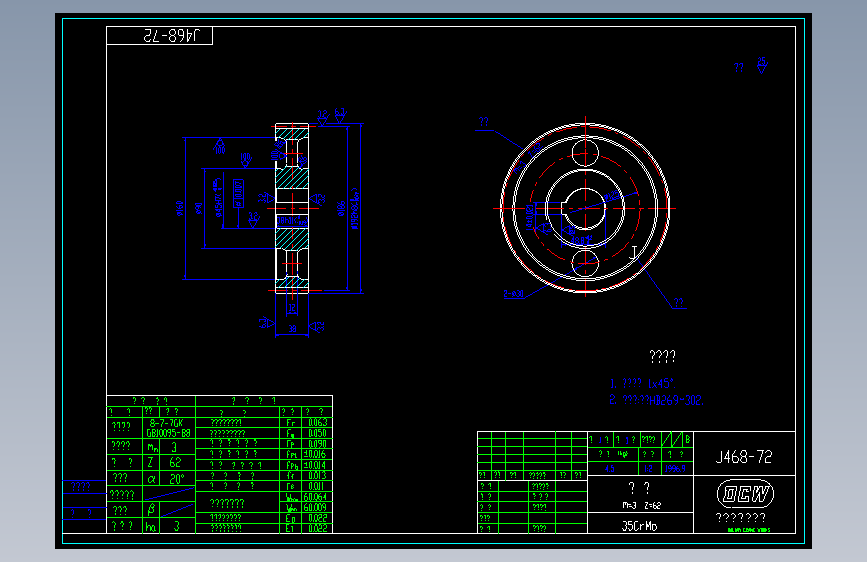Image resolution: width=867 pixels, height=562 pixels.
Task: Click the Mn module symbol cell
Action: pyautogui.click(x=152, y=447)
